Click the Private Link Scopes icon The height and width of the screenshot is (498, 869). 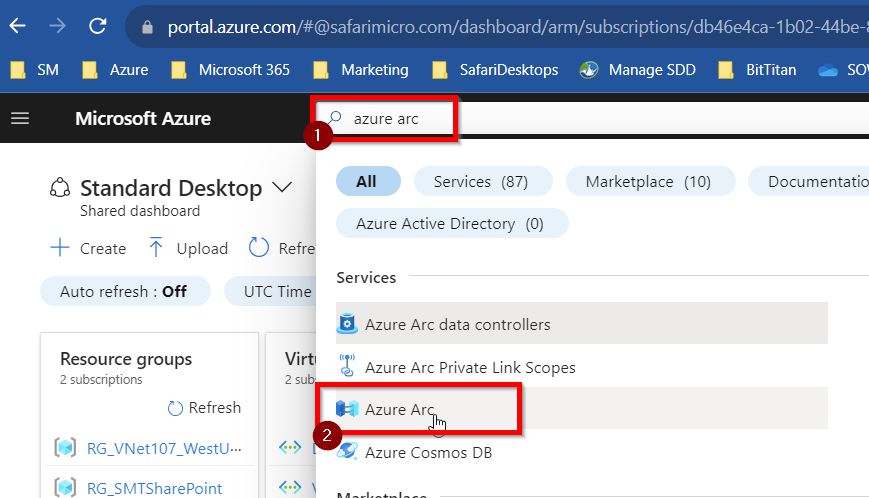pyautogui.click(x=347, y=366)
